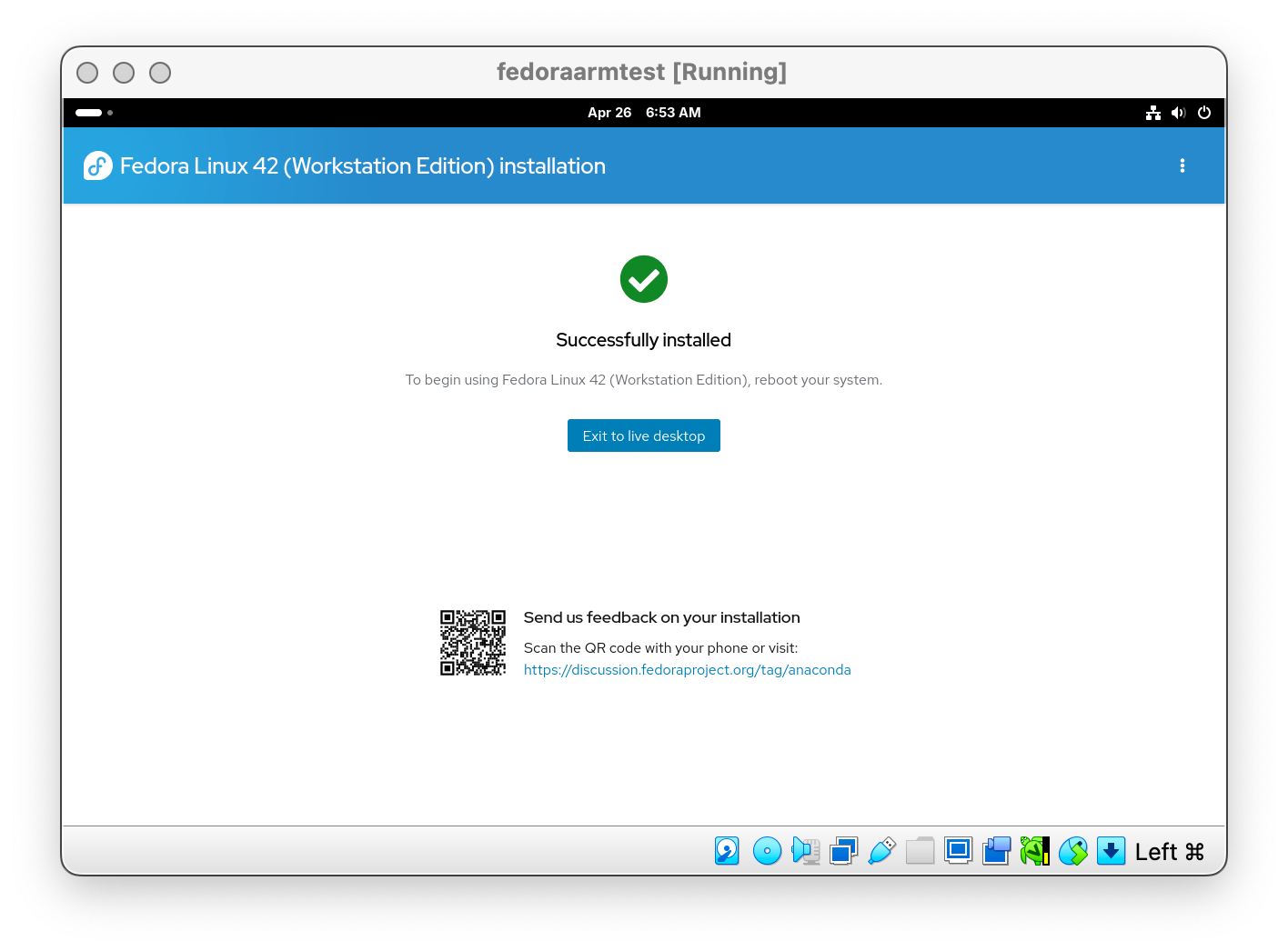Image resolution: width=1288 pixels, height=951 pixels.
Task: Click the mouse integration globe icon
Action: 1072,851
